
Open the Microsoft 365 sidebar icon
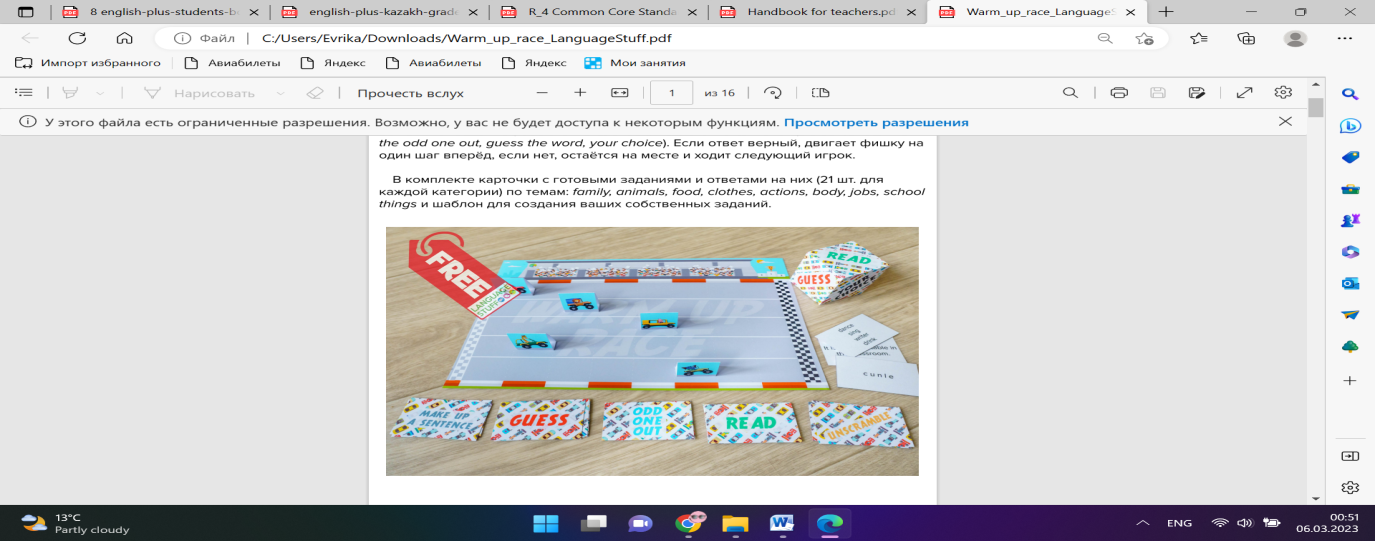click(1349, 251)
